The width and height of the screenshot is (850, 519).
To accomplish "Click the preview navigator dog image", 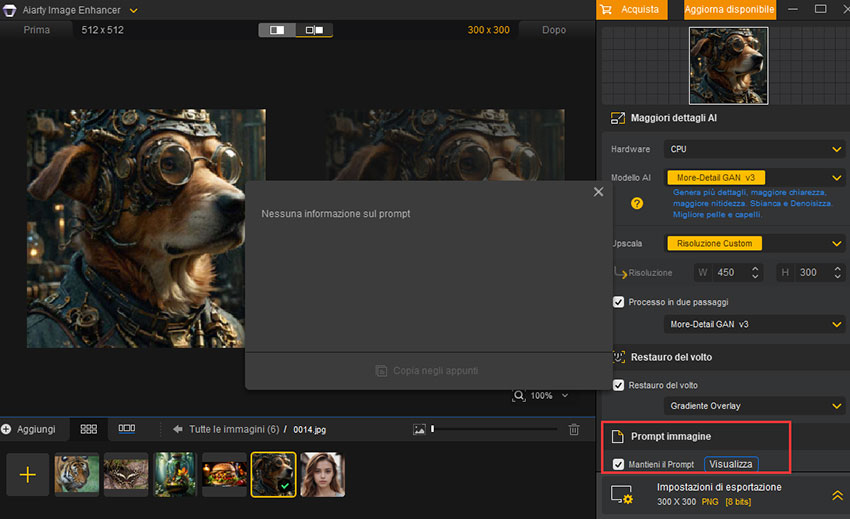I will point(728,66).
